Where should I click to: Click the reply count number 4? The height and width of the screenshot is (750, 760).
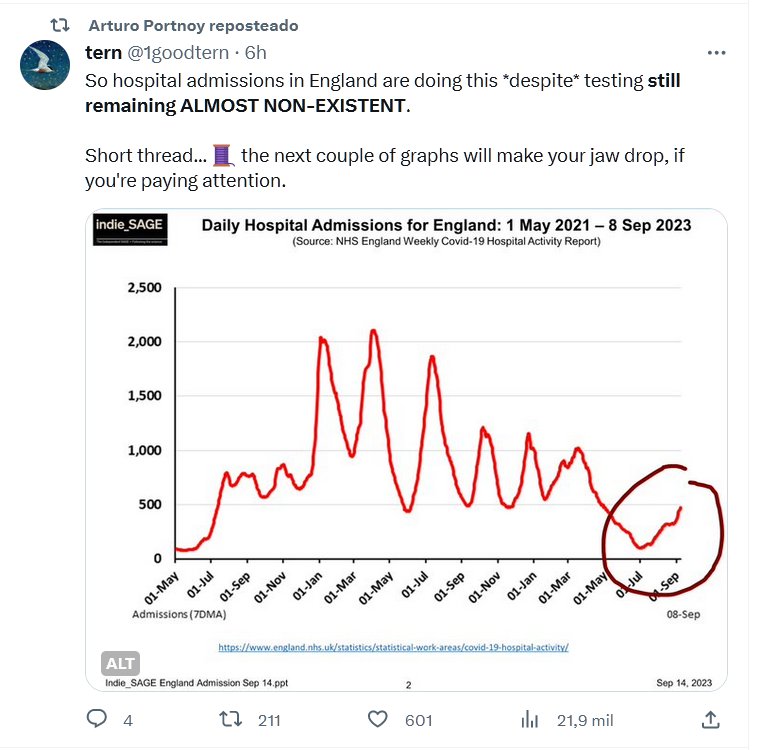pos(127,720)
